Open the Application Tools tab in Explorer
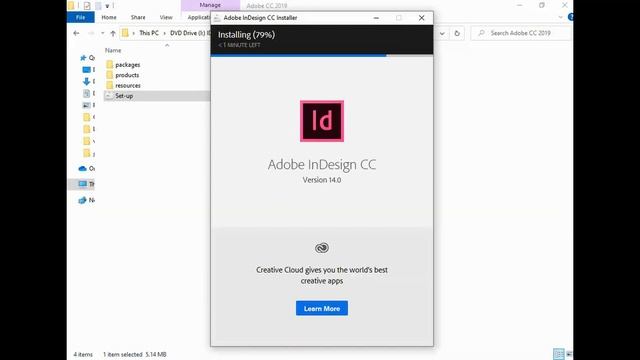Screen dimensions: 640x360 tap(199, 17)
